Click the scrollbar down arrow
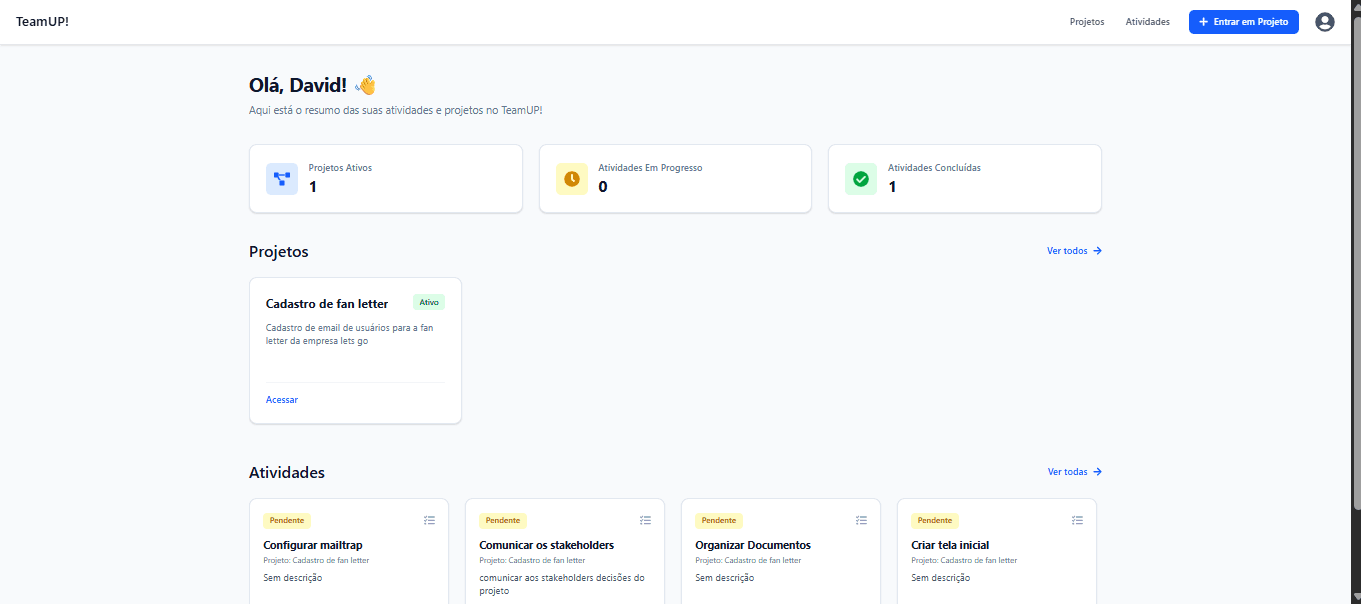 [1355, 598]
